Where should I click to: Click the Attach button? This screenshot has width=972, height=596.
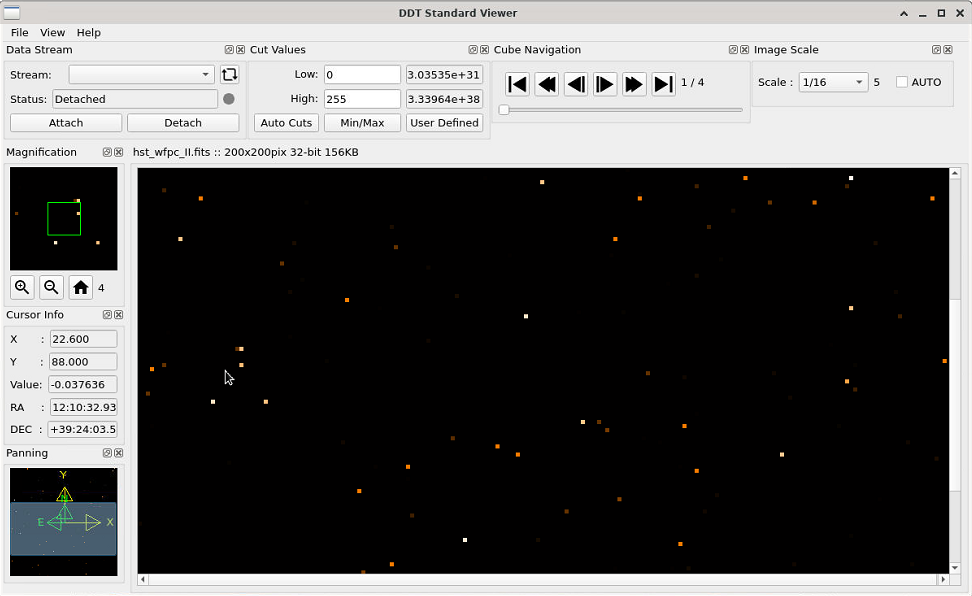pyautogui.click(x=65, y=122)
